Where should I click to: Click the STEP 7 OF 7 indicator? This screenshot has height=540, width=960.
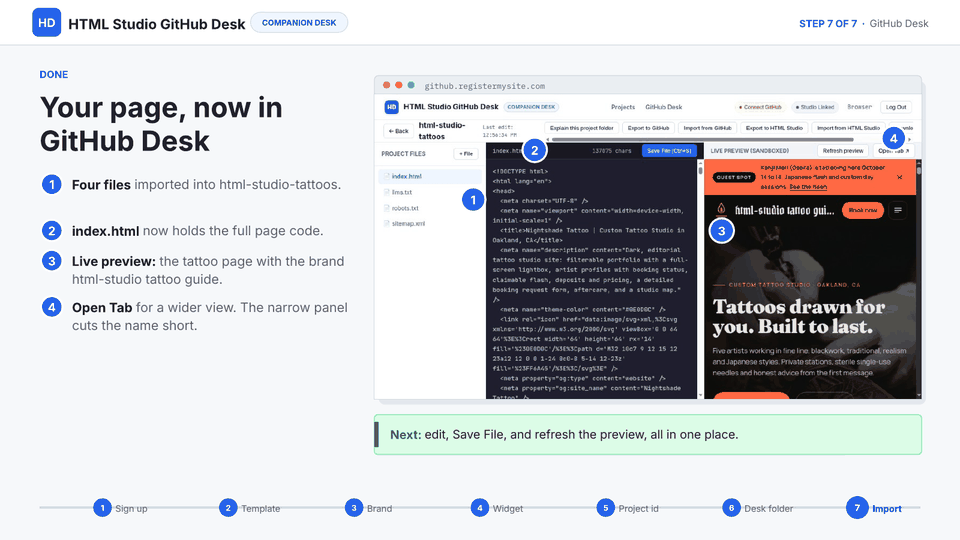coord(828,23)
